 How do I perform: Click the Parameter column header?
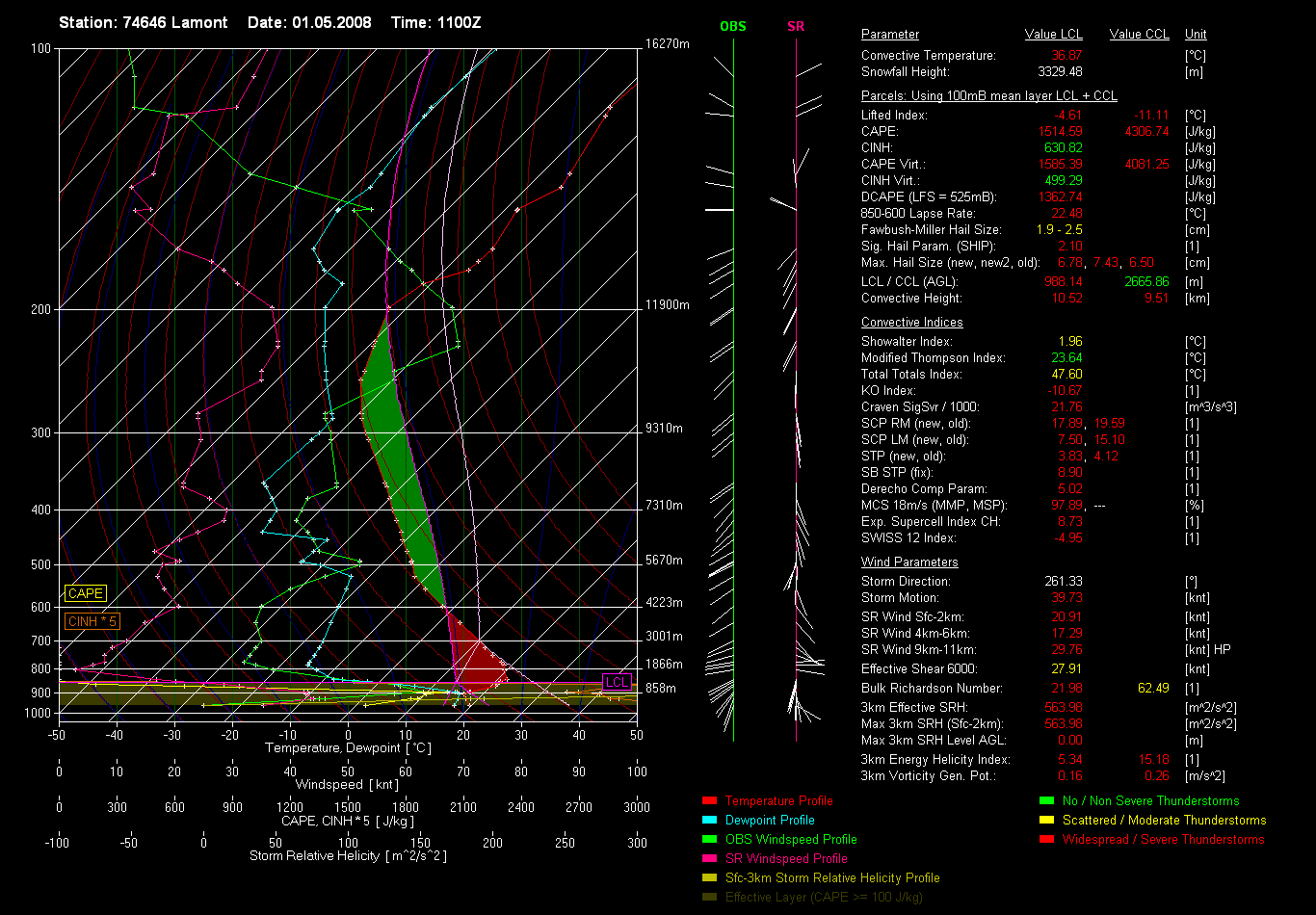[x=889, y=35]
